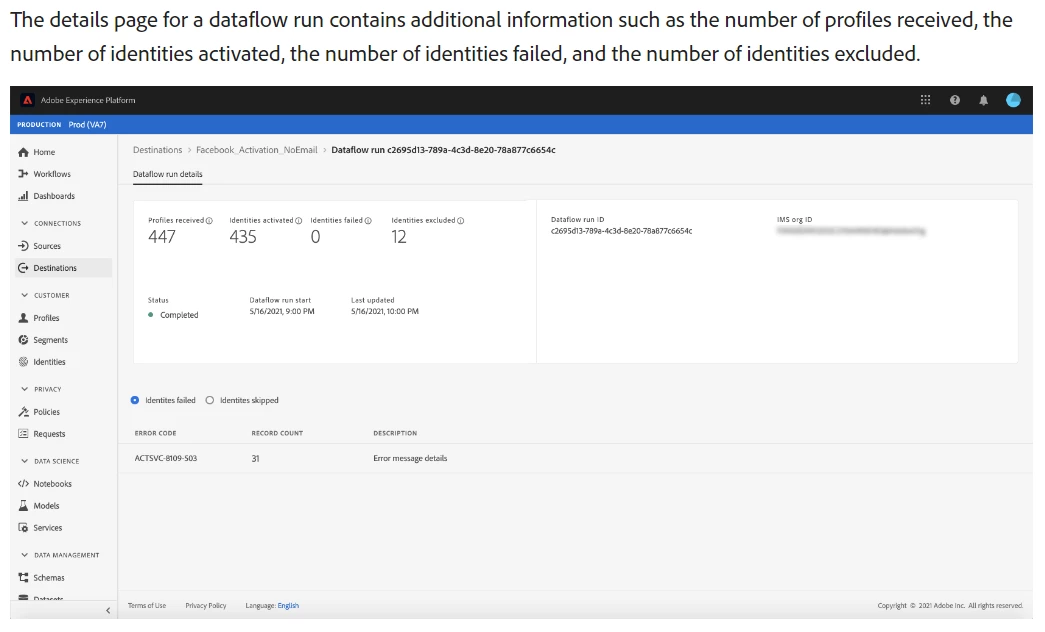Image resolution: width=1045 pixels, height=632 pixels.
Task: Click info icon next to Identities failed
Action: pyautogui.click(x=368, y=221)
